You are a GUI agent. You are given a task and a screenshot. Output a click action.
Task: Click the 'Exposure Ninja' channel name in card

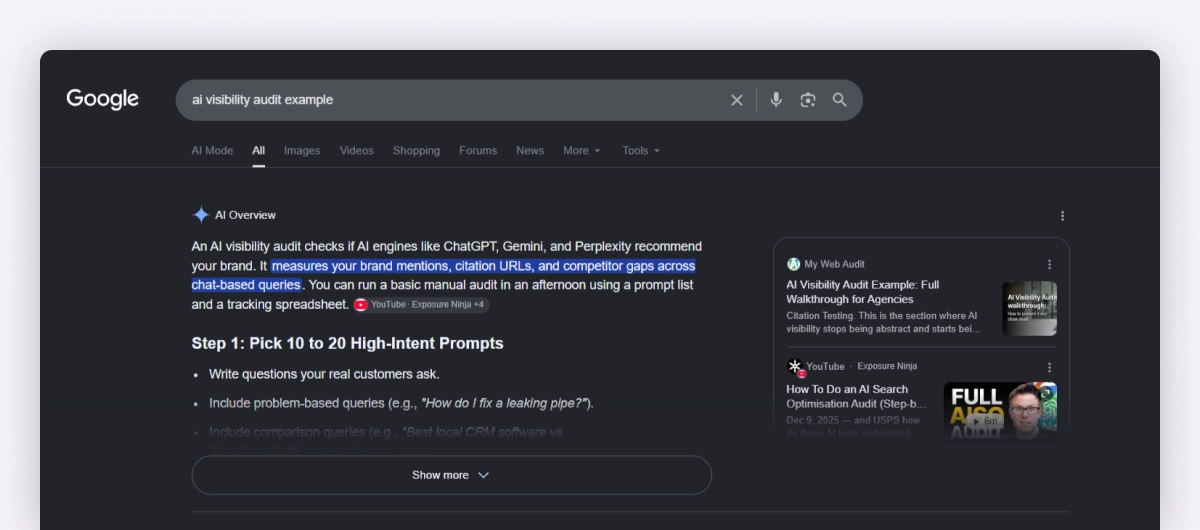(x=887, y=367)
